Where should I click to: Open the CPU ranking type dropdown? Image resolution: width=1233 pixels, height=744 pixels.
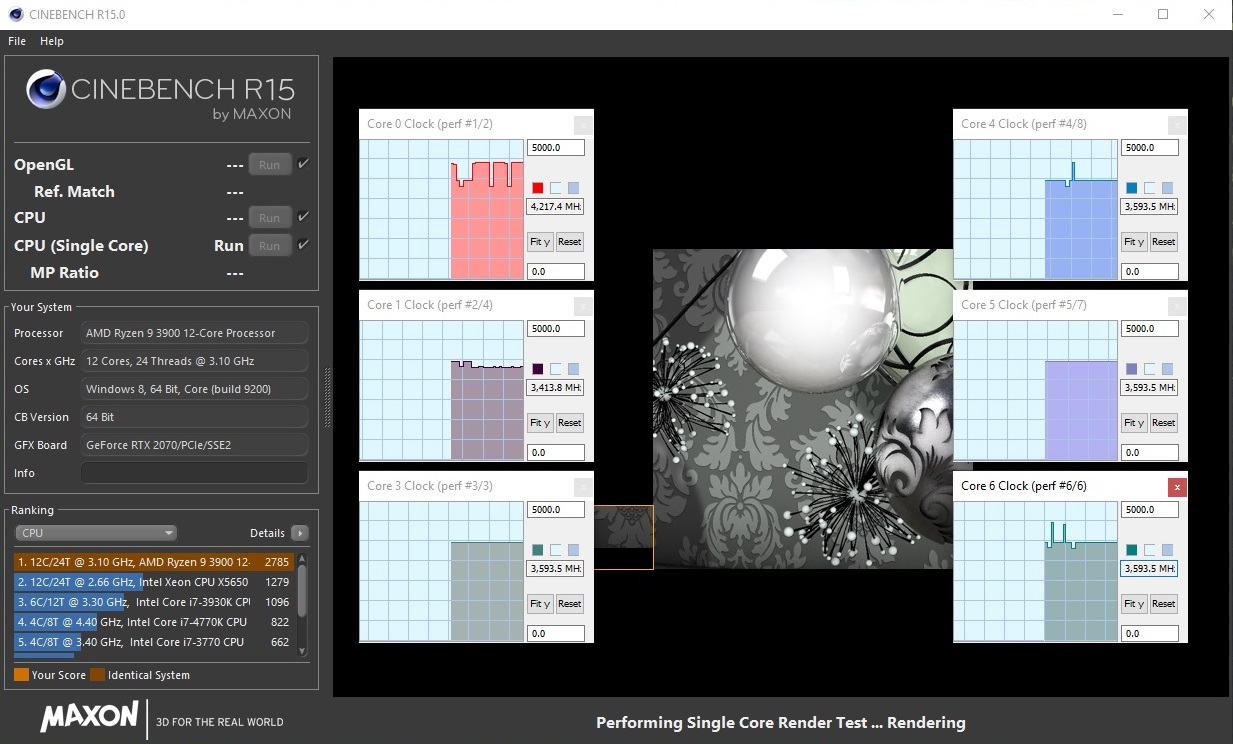coord(96,533)
